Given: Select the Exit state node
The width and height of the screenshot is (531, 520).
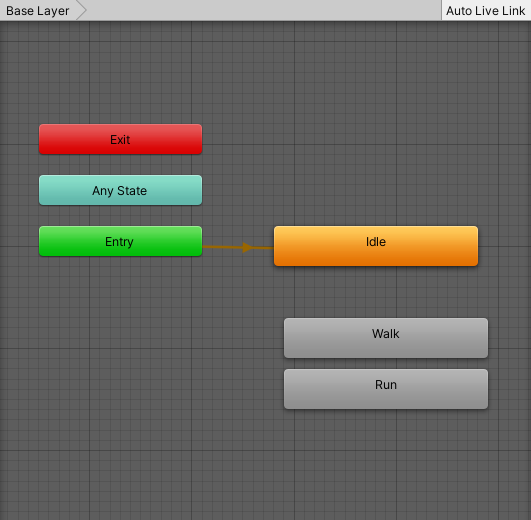Looking at the screenshot, I should click(121, 139).
